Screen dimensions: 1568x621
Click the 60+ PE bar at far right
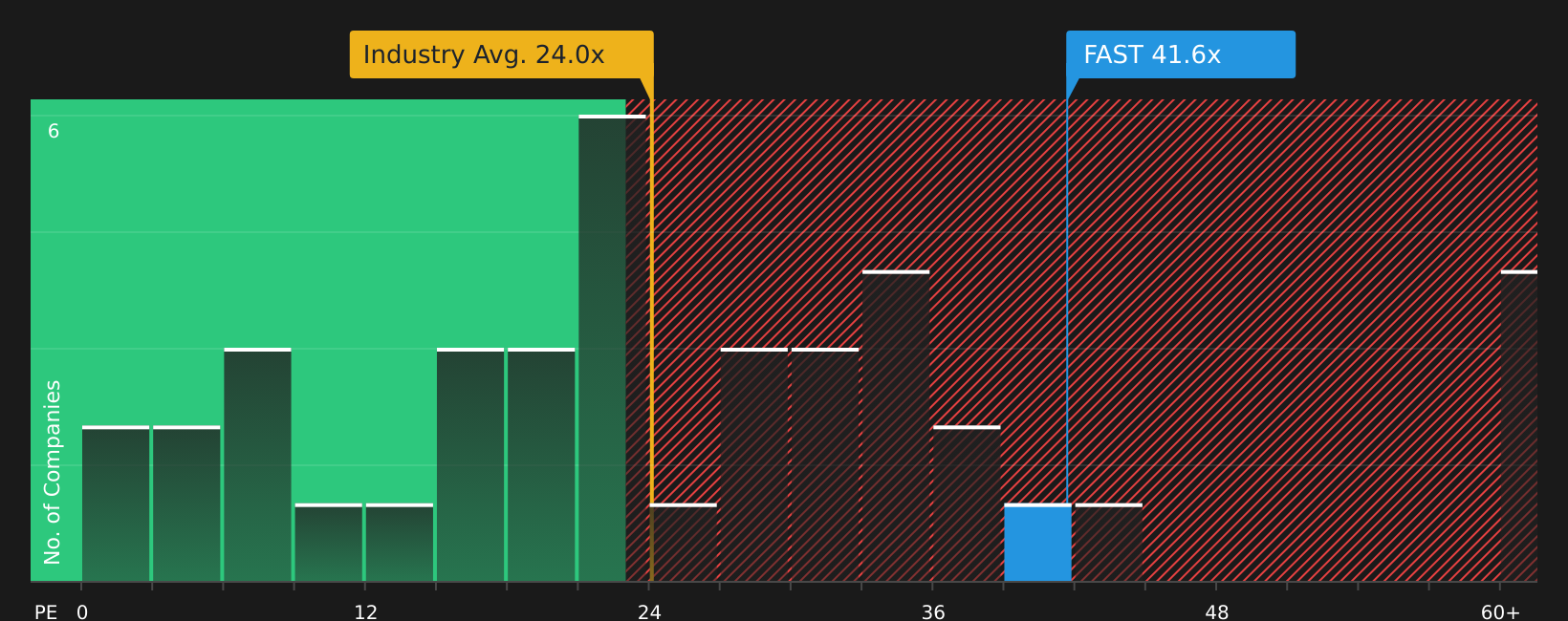tap(1519, 426)
